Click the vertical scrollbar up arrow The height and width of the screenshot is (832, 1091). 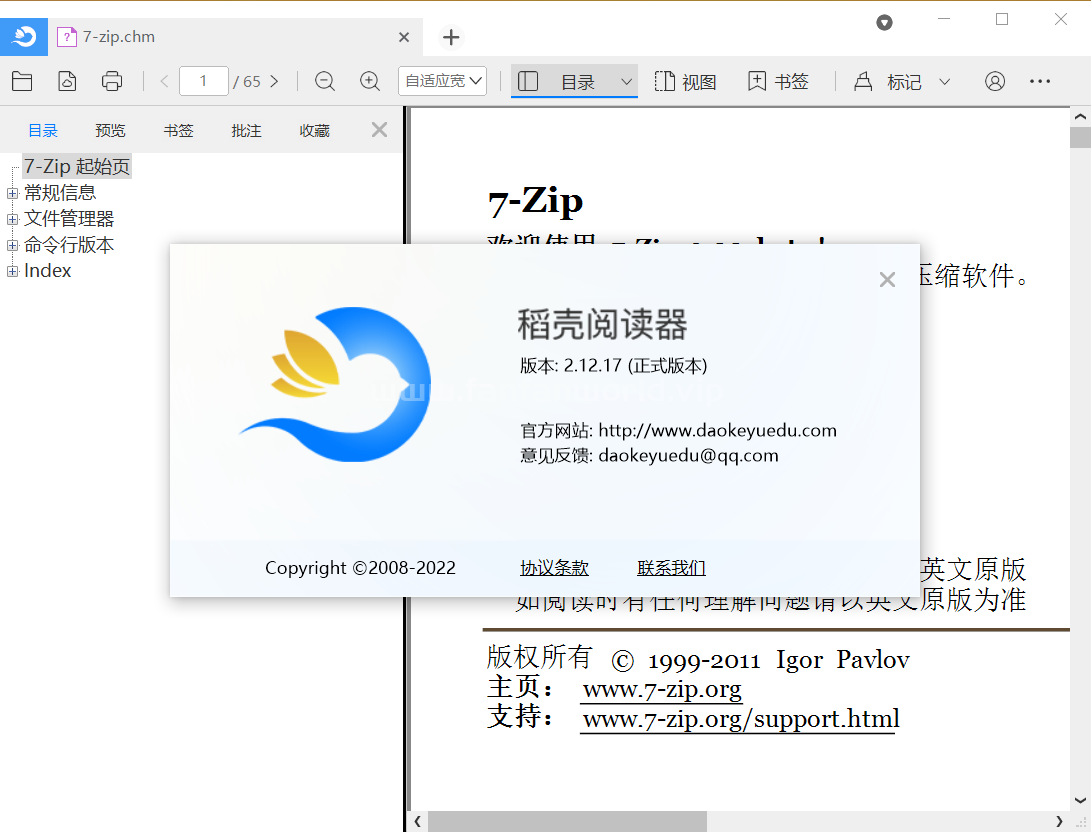coord(1080,116)
